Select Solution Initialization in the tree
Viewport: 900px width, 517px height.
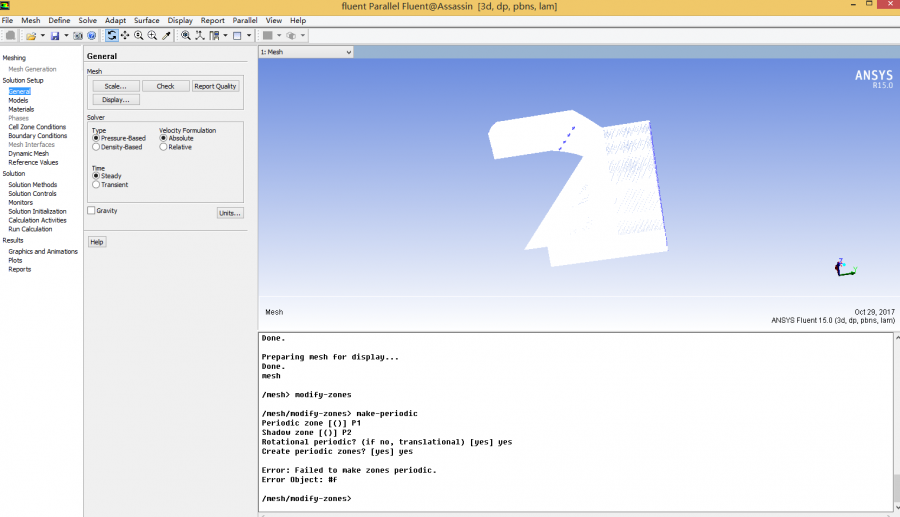pos(37,211)
